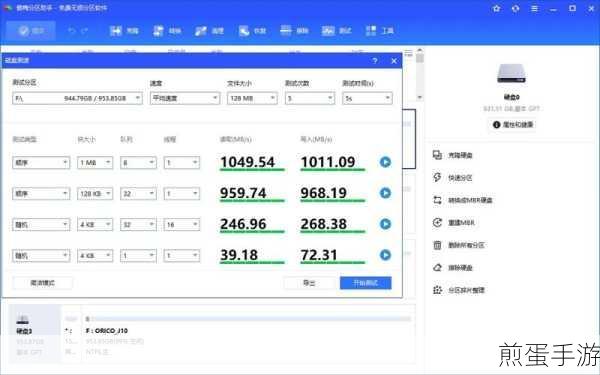Click the Undo arrow in toolbar
600x375 pixels.
click(x=71, y=31)
